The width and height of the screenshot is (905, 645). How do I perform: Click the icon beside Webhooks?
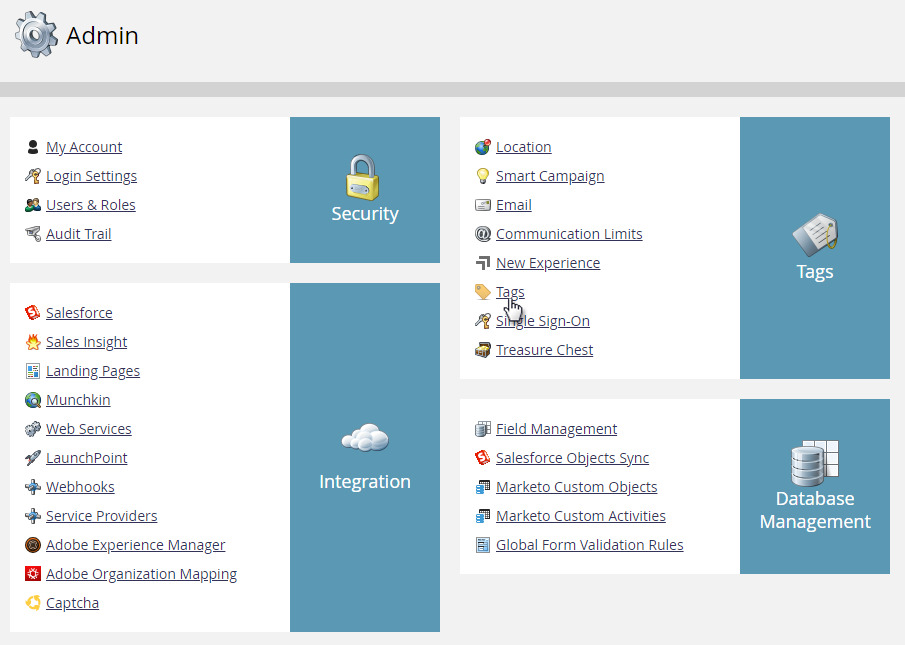coord(33,487)
